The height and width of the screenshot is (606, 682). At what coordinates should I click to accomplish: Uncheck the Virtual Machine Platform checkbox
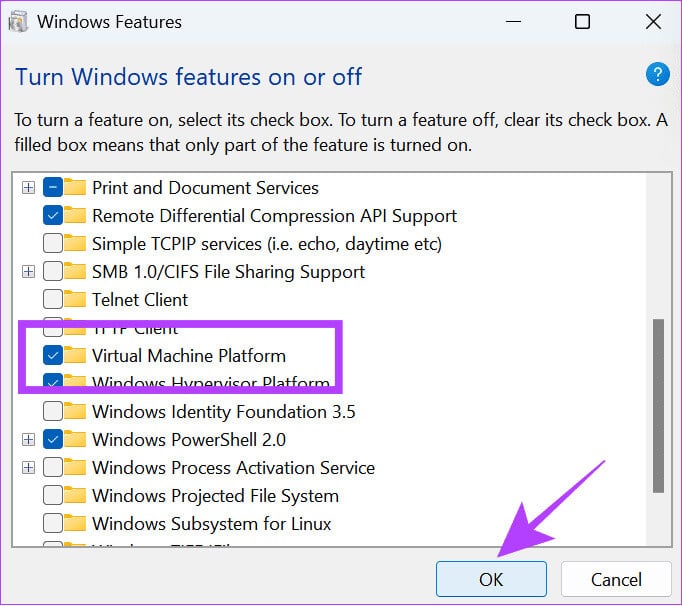[53, 355]
